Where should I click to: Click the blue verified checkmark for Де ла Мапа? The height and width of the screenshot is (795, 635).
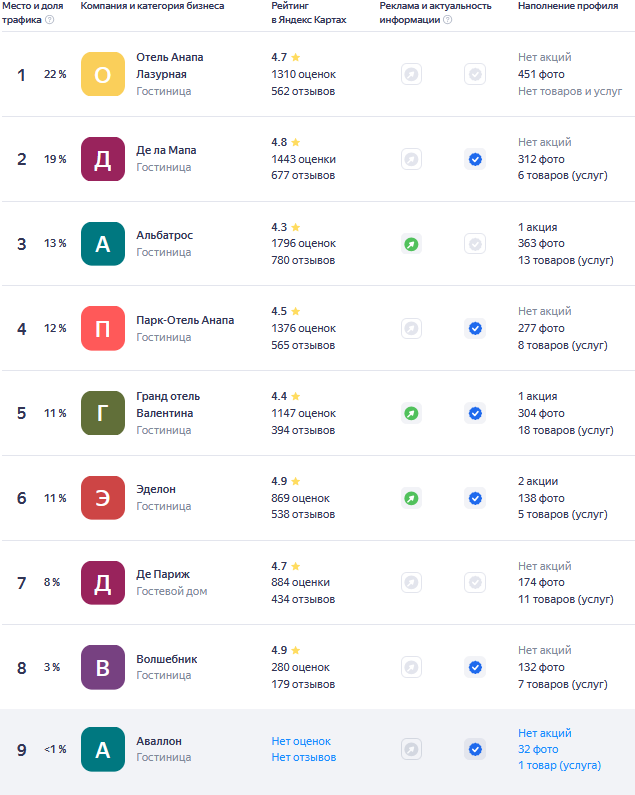point(475,159)
